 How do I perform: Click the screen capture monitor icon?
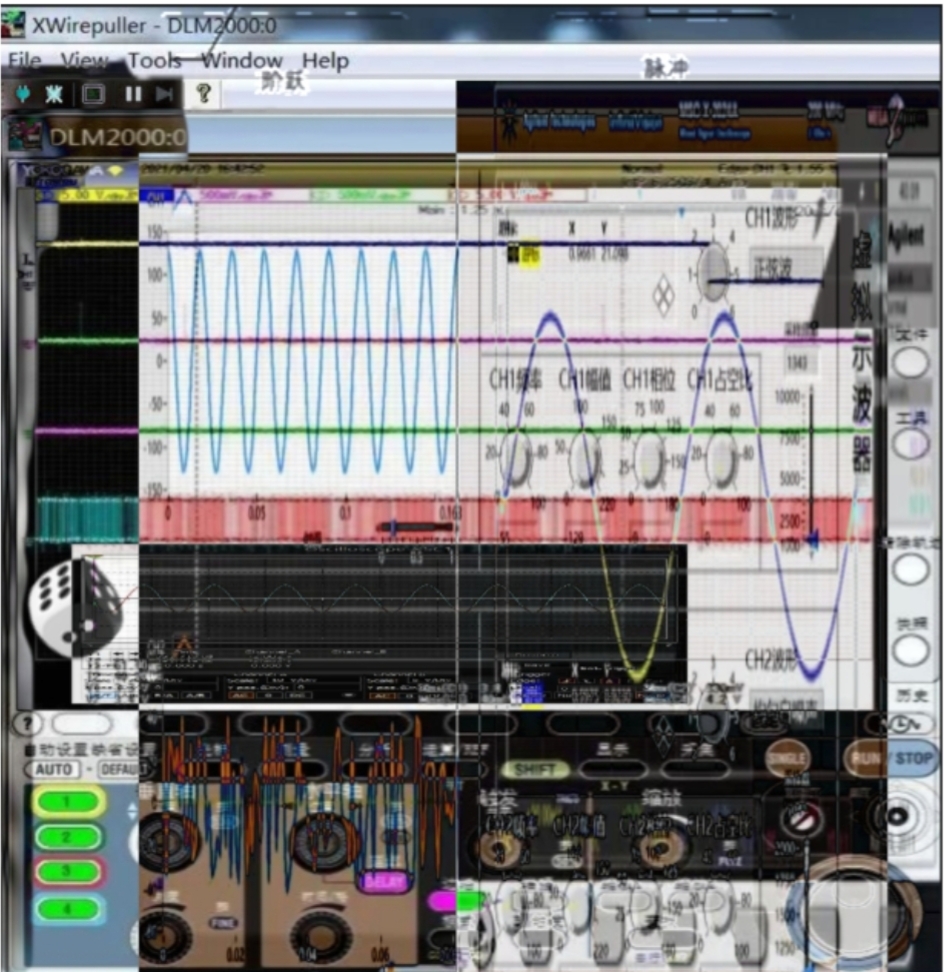93,94
